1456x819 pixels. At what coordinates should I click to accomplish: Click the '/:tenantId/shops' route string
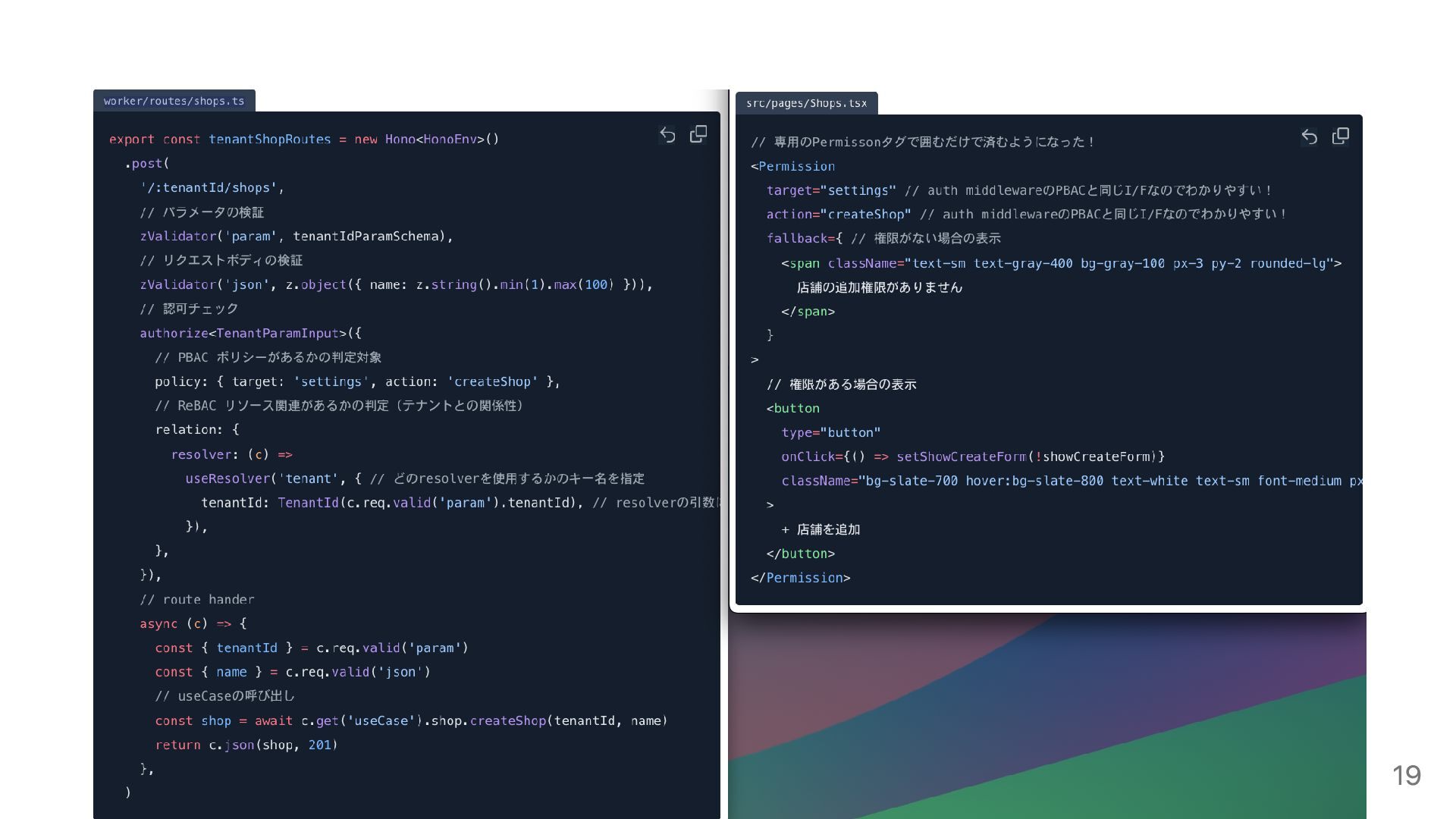click(212, 188)
